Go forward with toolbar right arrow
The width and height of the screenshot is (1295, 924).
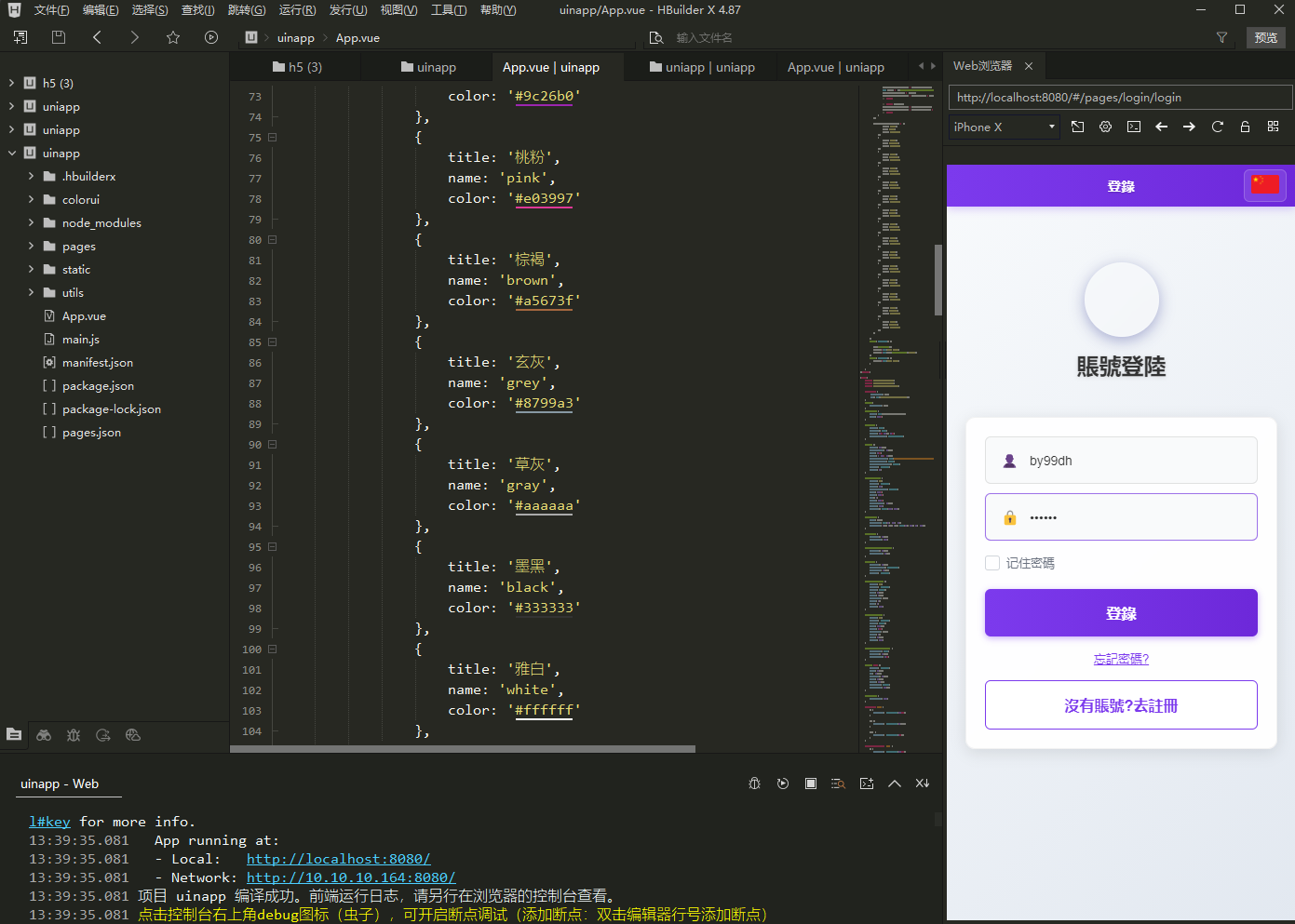[135, 37]
